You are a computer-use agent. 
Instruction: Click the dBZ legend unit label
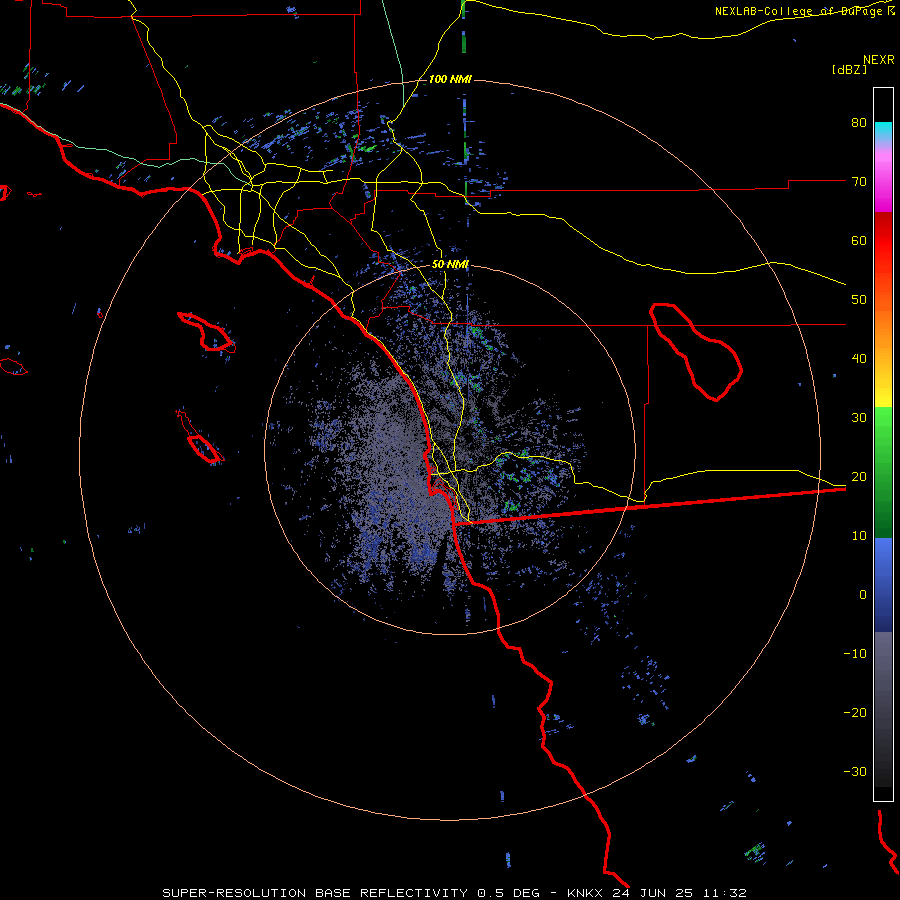tap(849, 69)
